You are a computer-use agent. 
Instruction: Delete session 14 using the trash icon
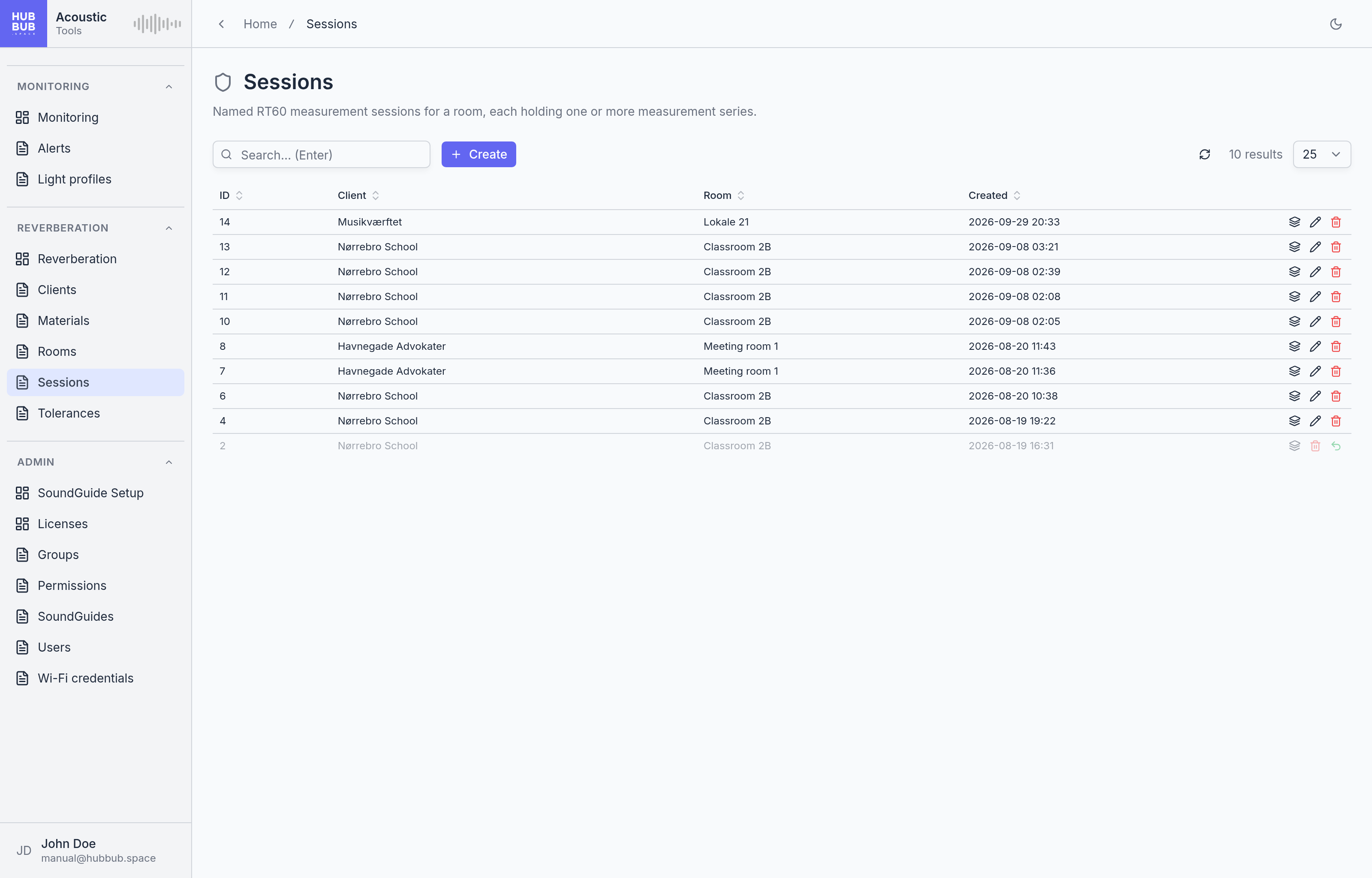click(x=1336, y=222)
